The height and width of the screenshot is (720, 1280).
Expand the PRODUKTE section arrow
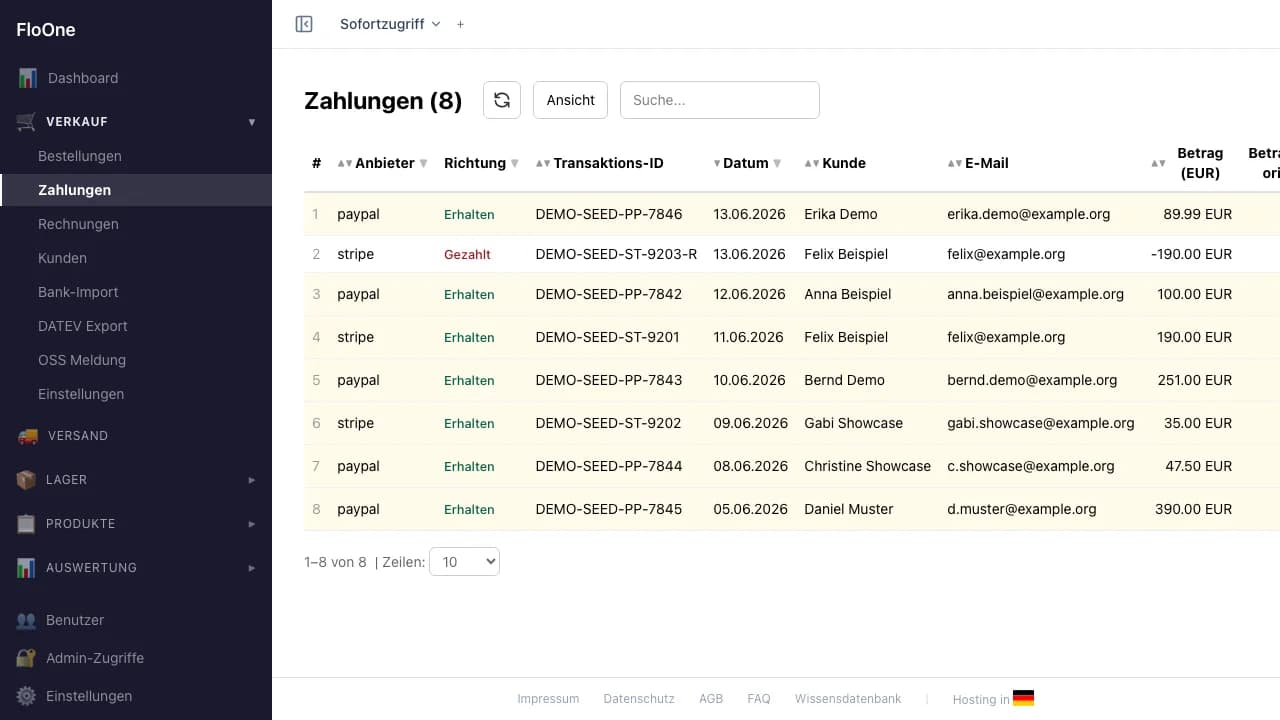pos(252,524)
